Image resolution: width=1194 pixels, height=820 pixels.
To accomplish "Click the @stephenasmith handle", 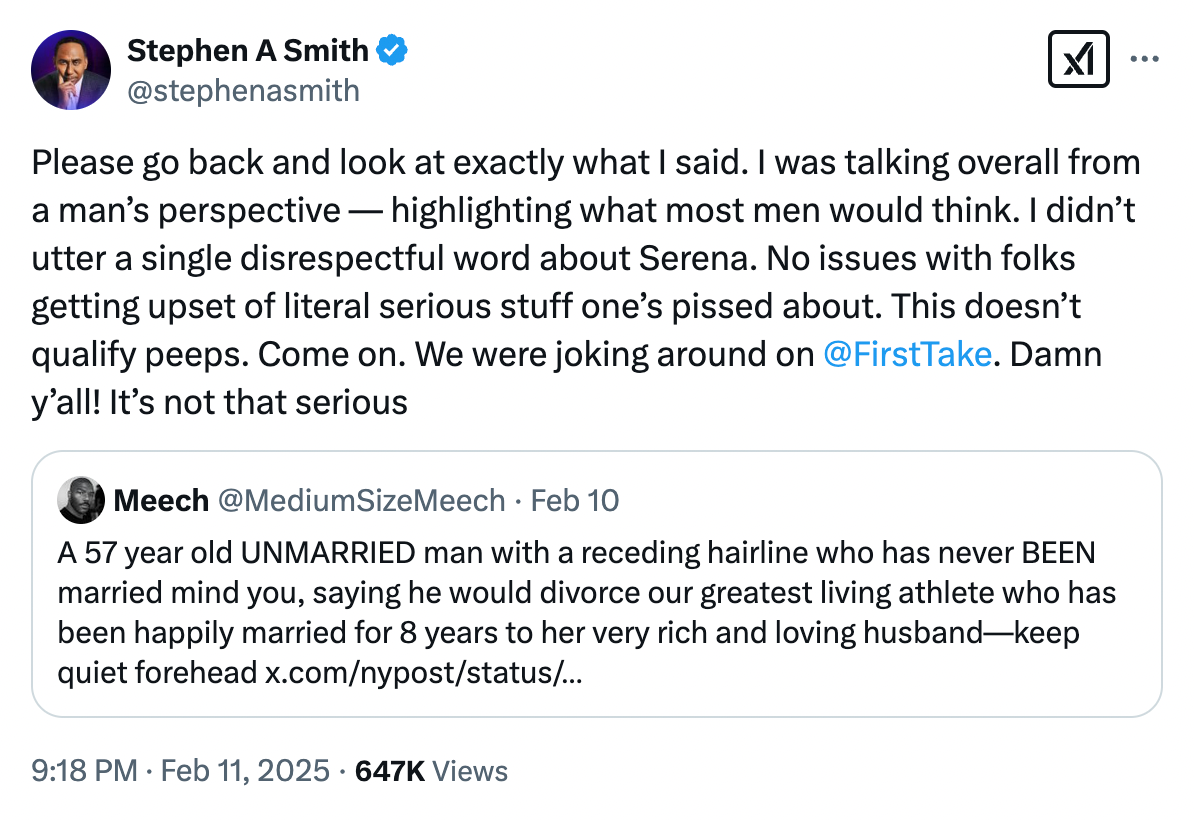I will [x=245, y=91].
